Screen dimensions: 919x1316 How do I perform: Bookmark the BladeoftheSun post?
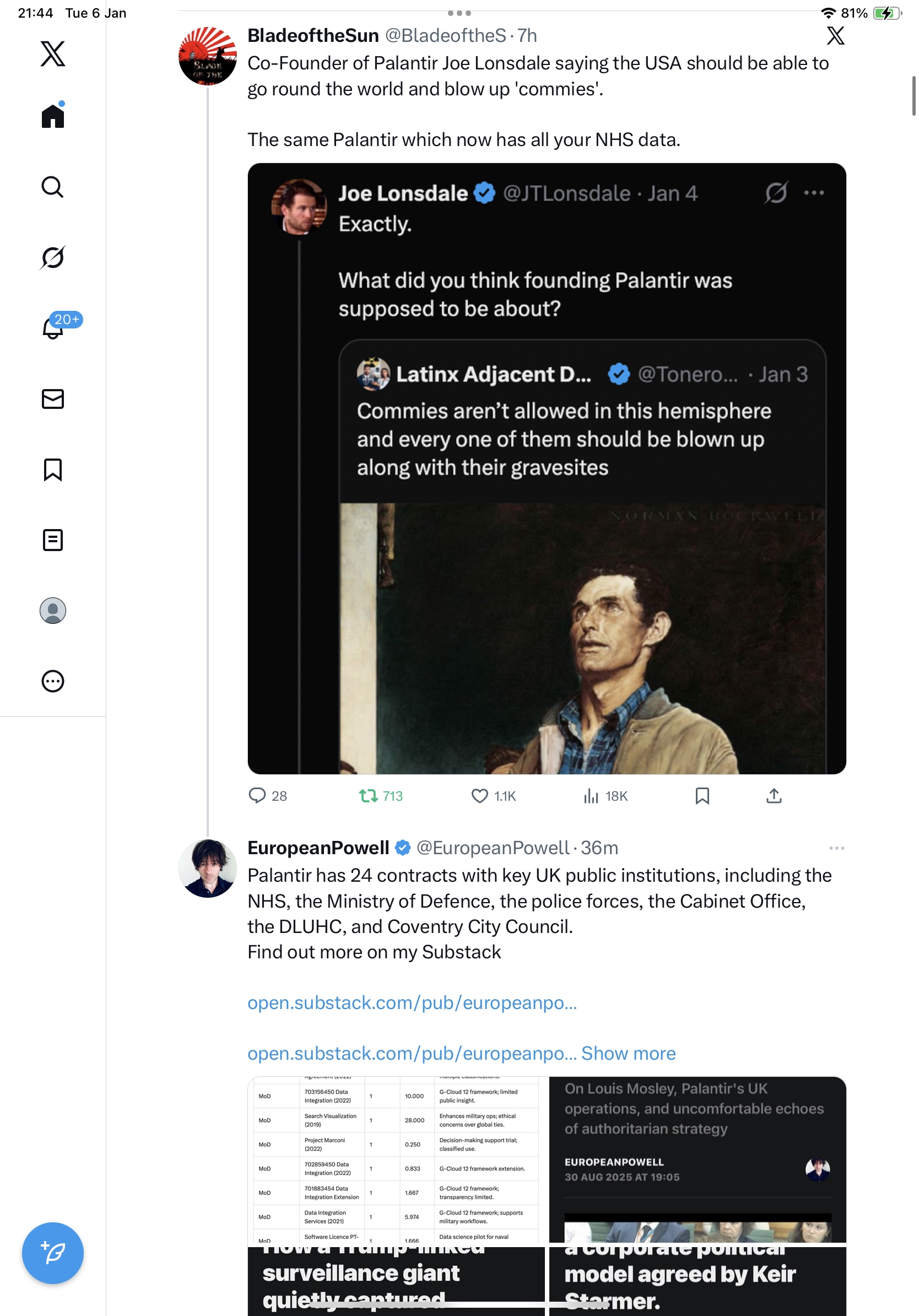(702, 796)
